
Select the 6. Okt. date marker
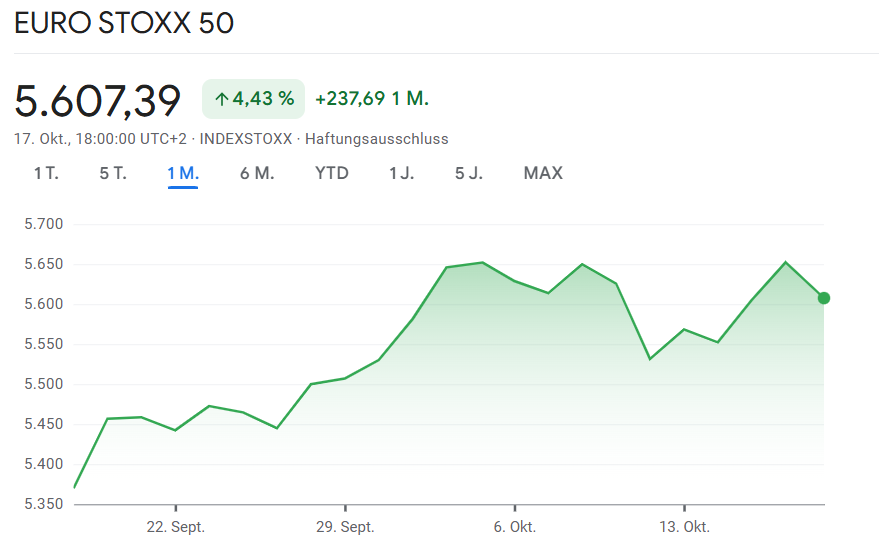tap(514, 526)
